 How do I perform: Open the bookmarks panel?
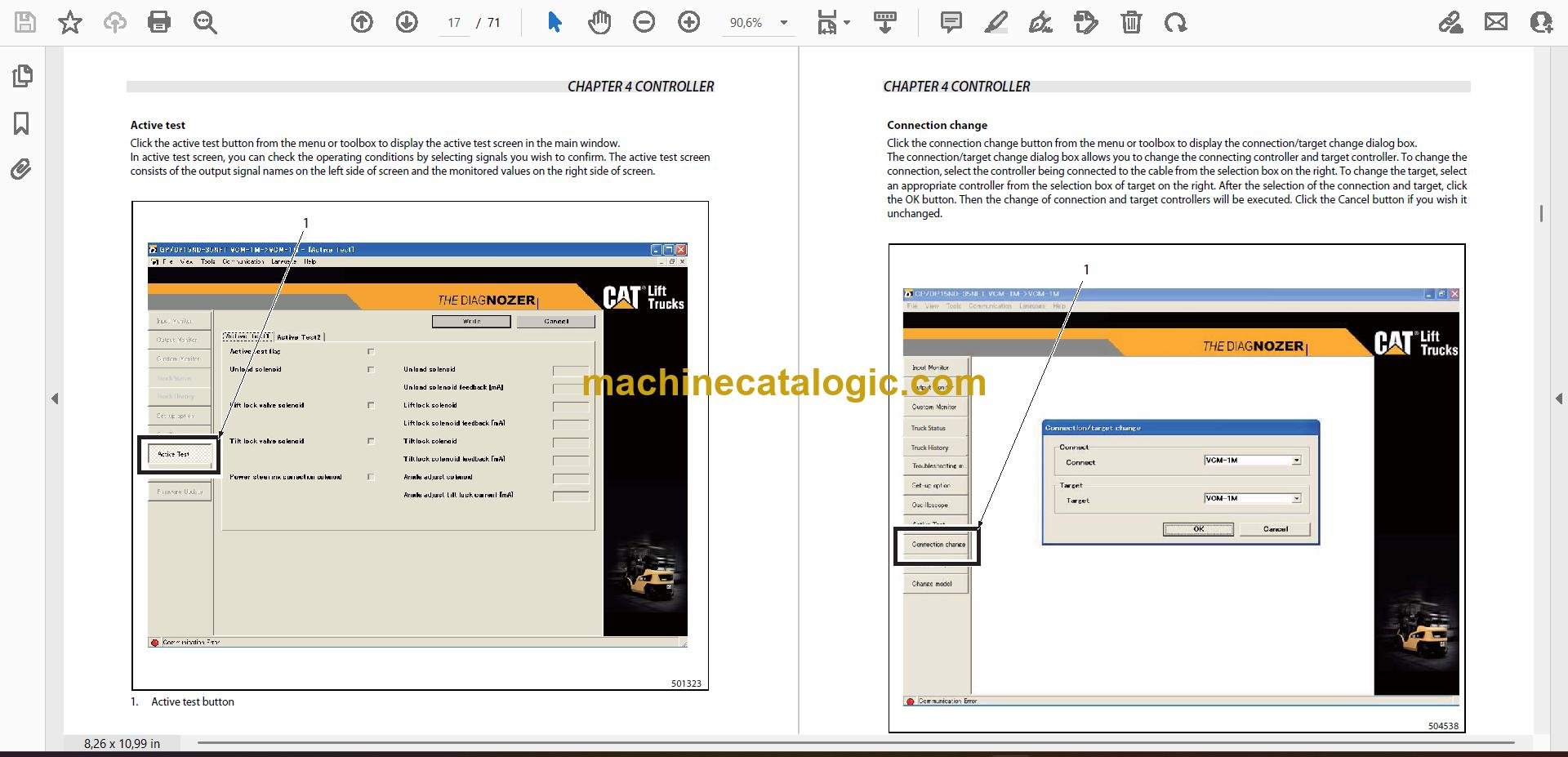[x=21, y=123]
